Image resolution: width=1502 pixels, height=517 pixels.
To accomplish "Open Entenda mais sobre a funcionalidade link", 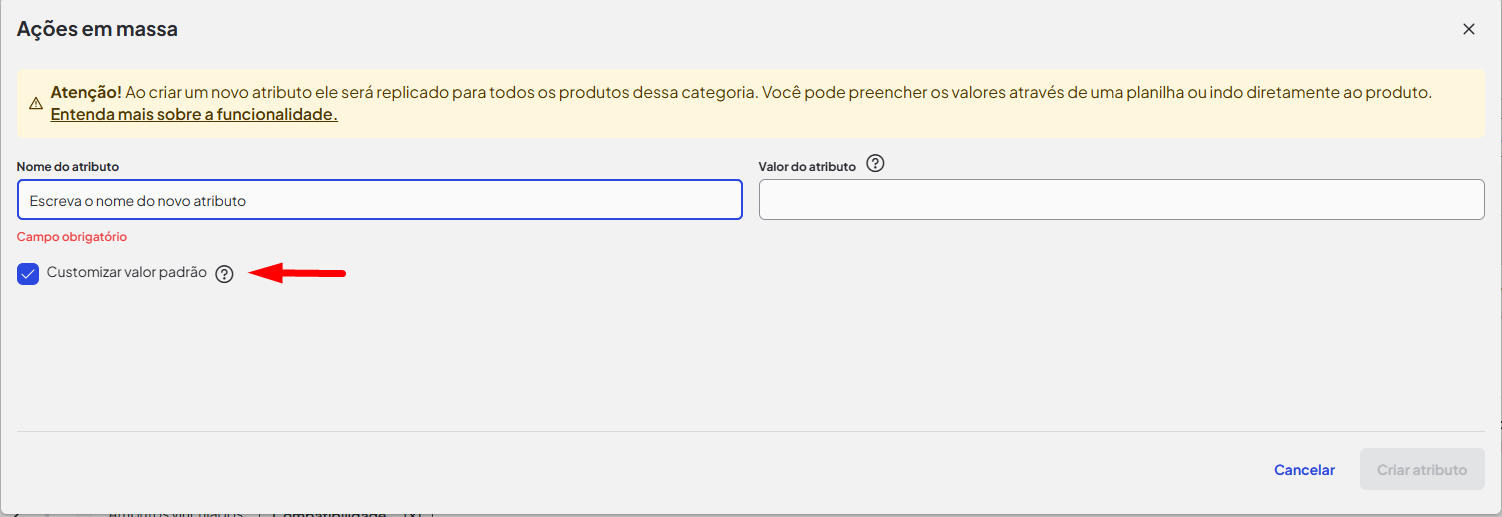I will [194, 115].
